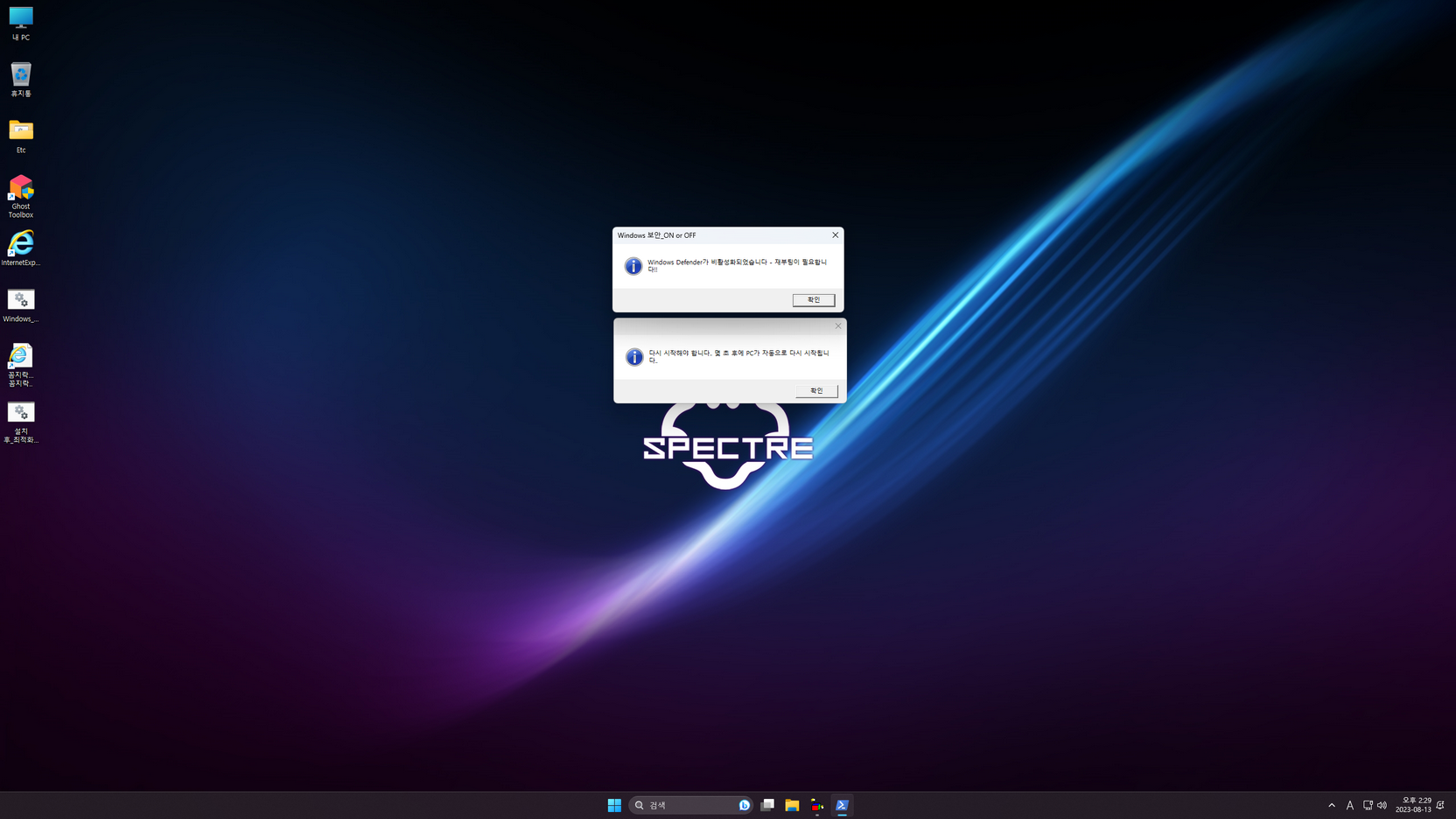Click 확인 in Windows Defender disabled dialog
The image size is (1456, 819).
[814, 300]
